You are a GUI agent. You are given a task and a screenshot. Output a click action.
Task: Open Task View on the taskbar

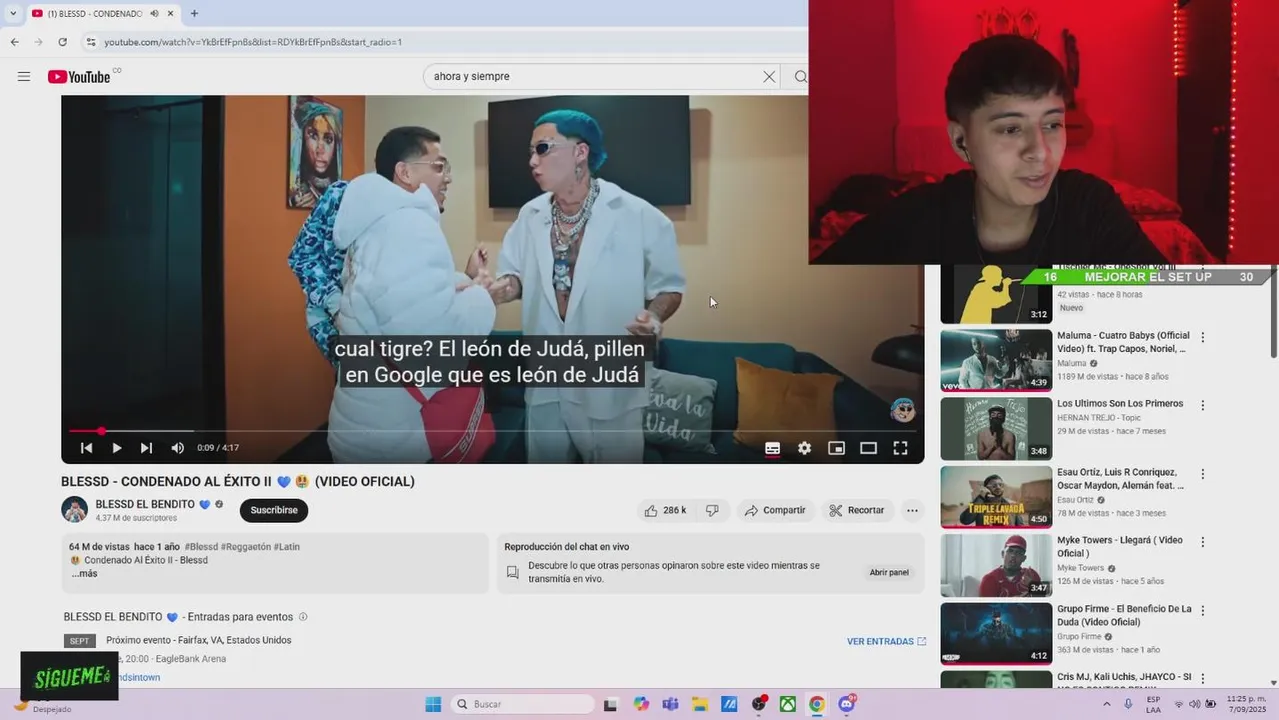coord(611,704)
